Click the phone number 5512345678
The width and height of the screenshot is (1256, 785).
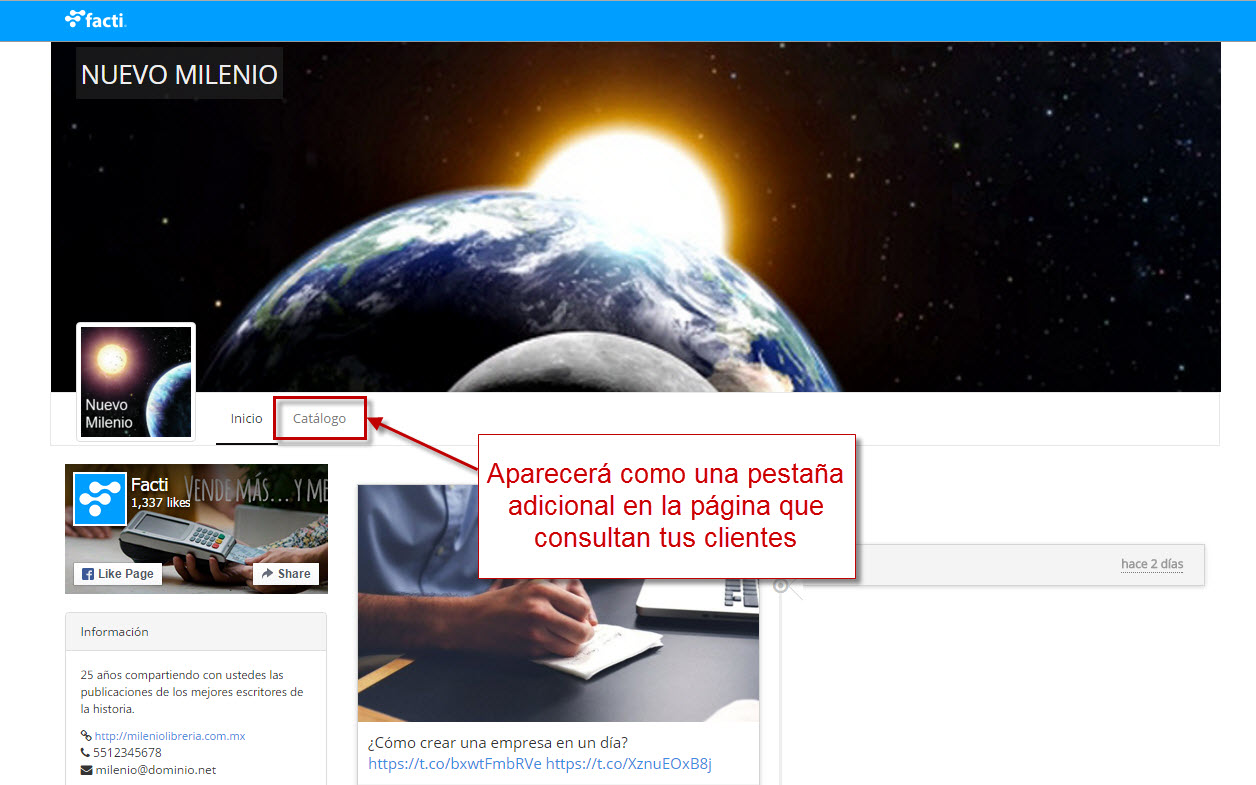128,753
